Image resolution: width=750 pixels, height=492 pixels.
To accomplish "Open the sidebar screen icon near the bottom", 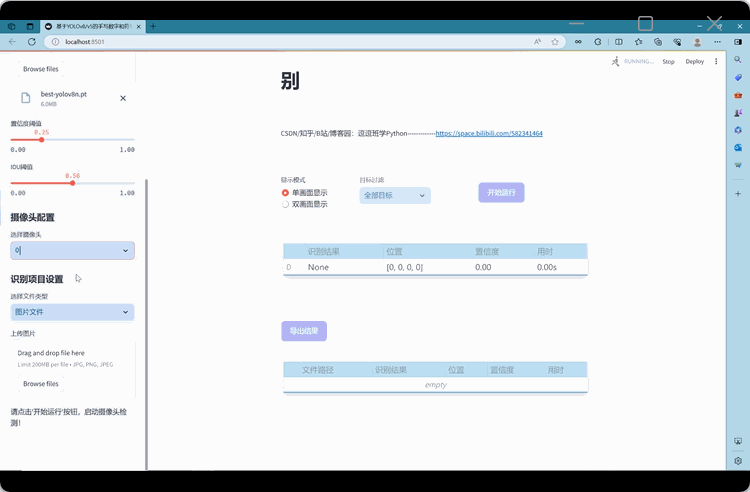I will (x=738, y=441).
